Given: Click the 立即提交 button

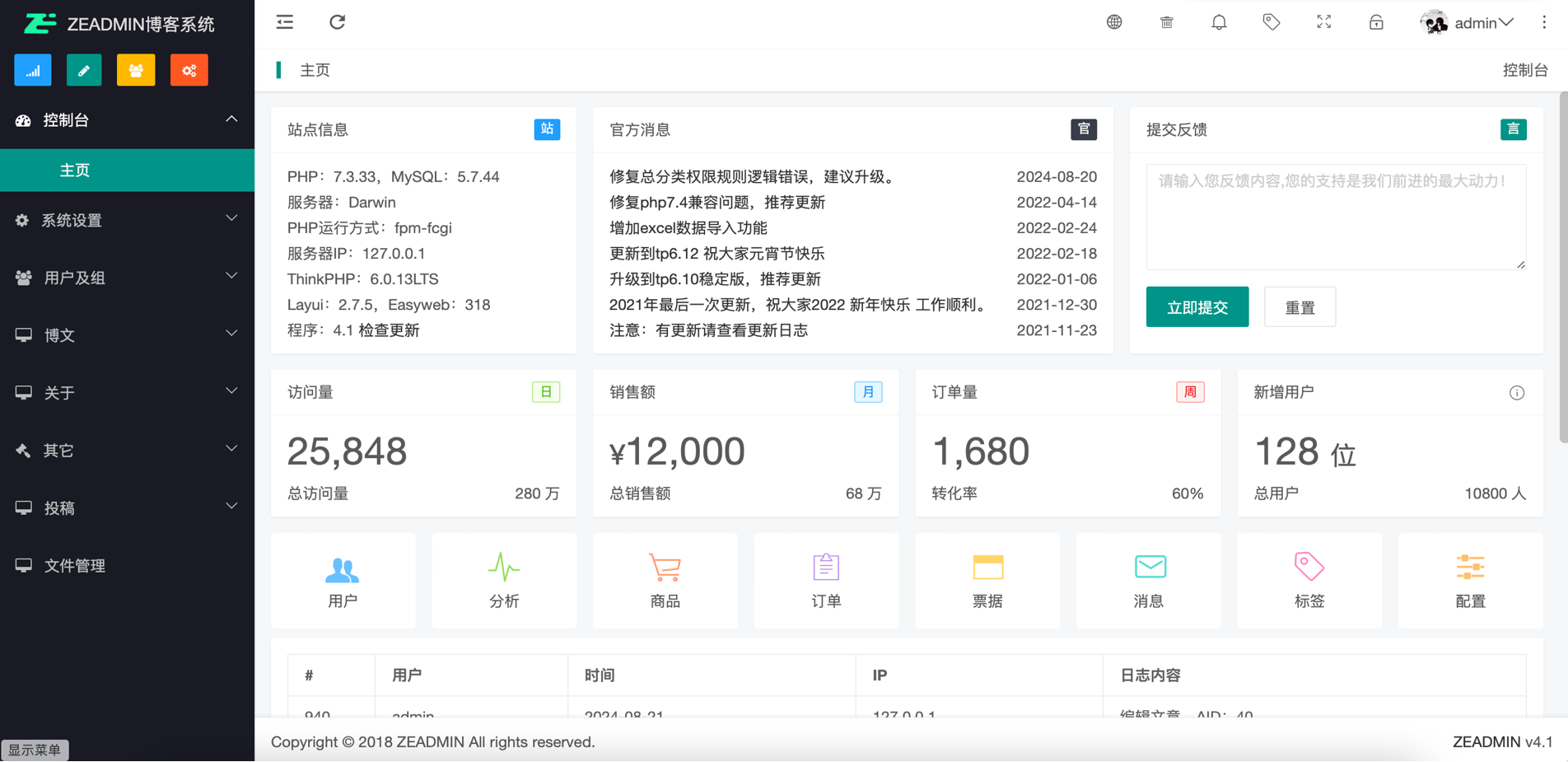Looking at the screenshot, I should [1197, 307].
